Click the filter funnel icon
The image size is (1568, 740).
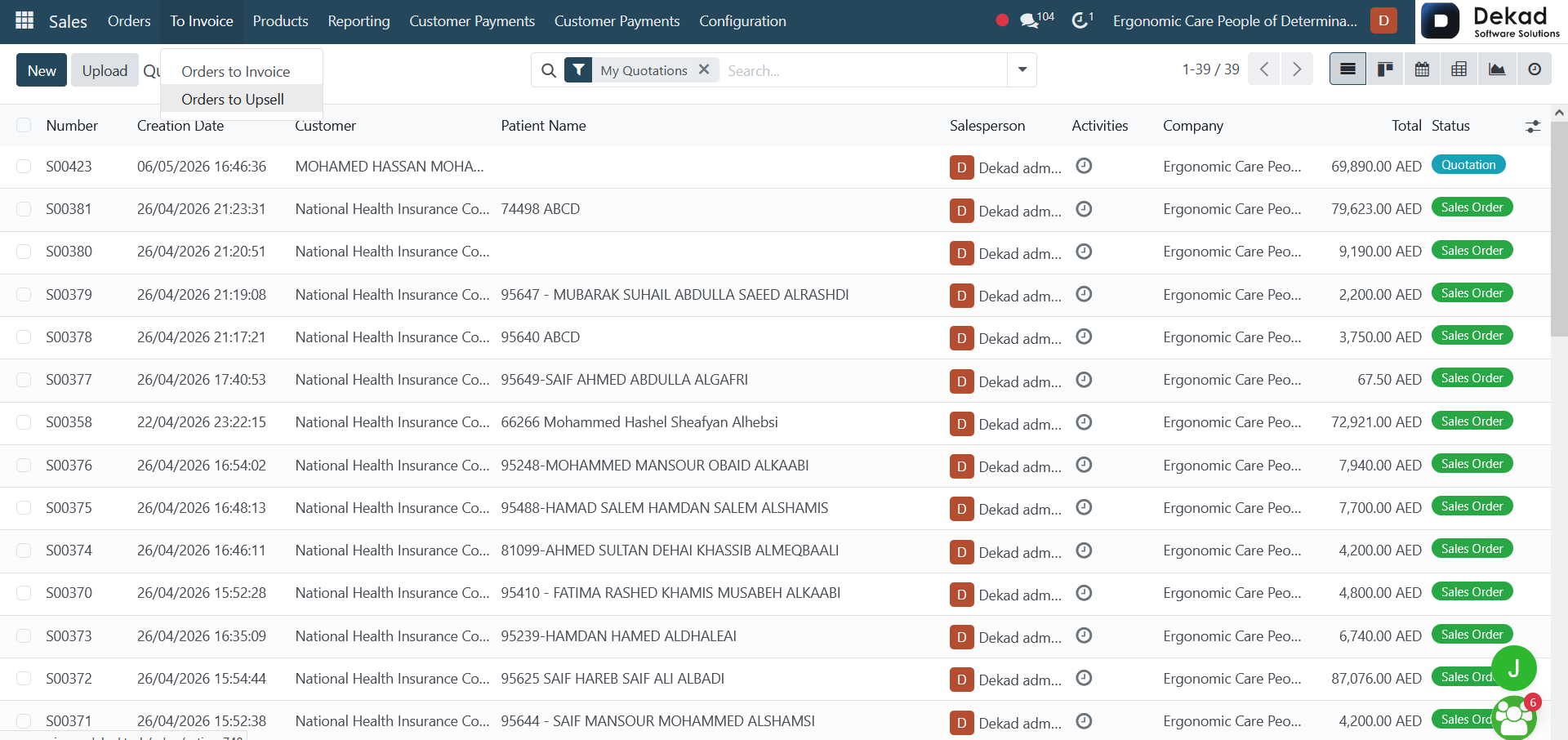[578, 70]
